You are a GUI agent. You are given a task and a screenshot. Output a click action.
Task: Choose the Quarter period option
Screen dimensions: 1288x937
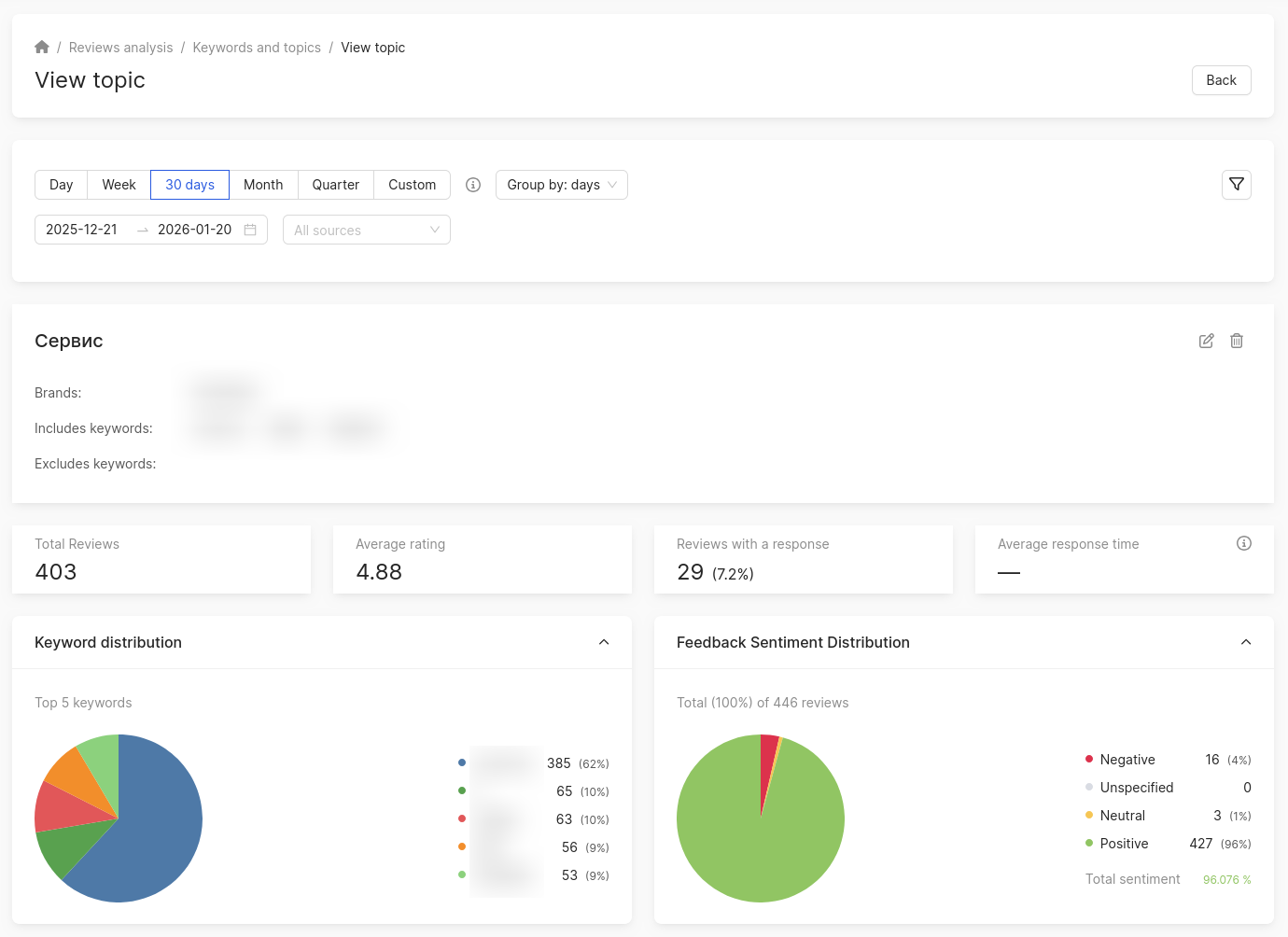point(335,185)
